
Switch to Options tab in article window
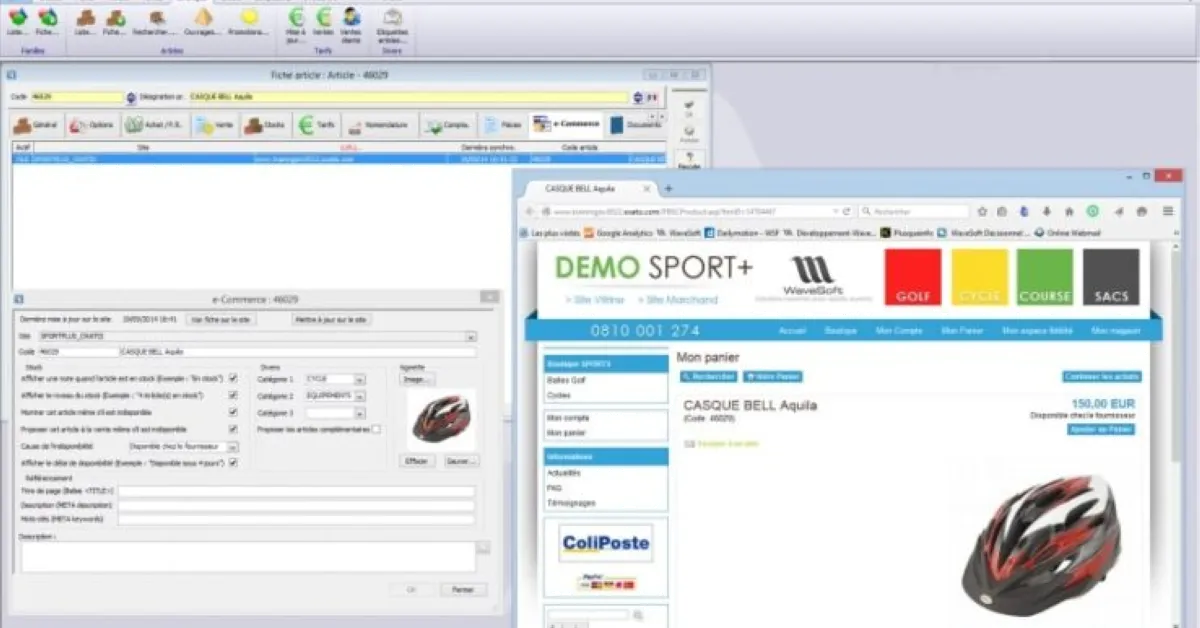92,125
